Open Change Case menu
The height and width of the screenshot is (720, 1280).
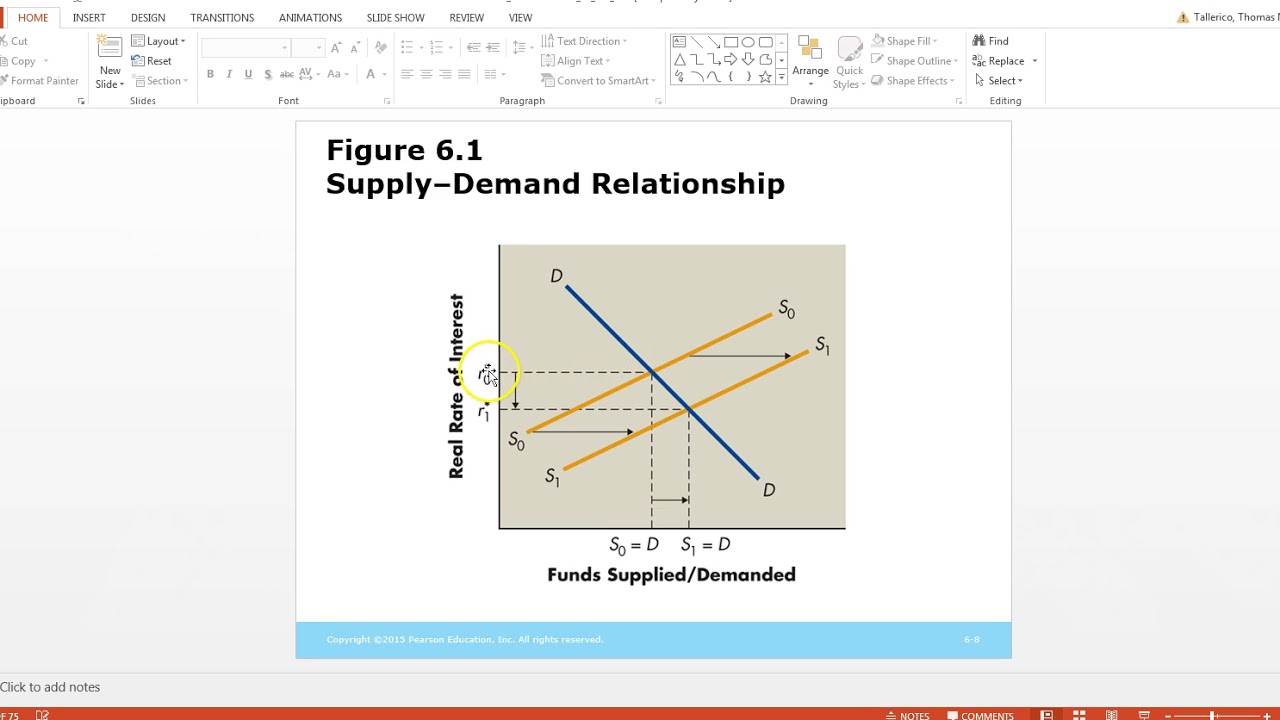(338, 74)
